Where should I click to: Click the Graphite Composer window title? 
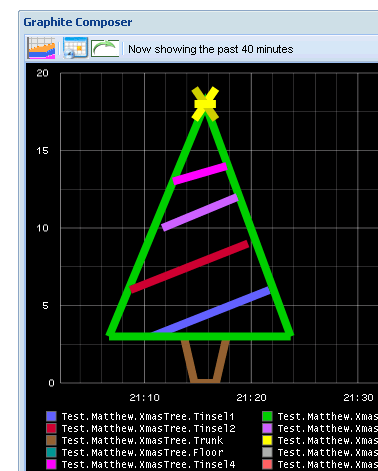78,22
